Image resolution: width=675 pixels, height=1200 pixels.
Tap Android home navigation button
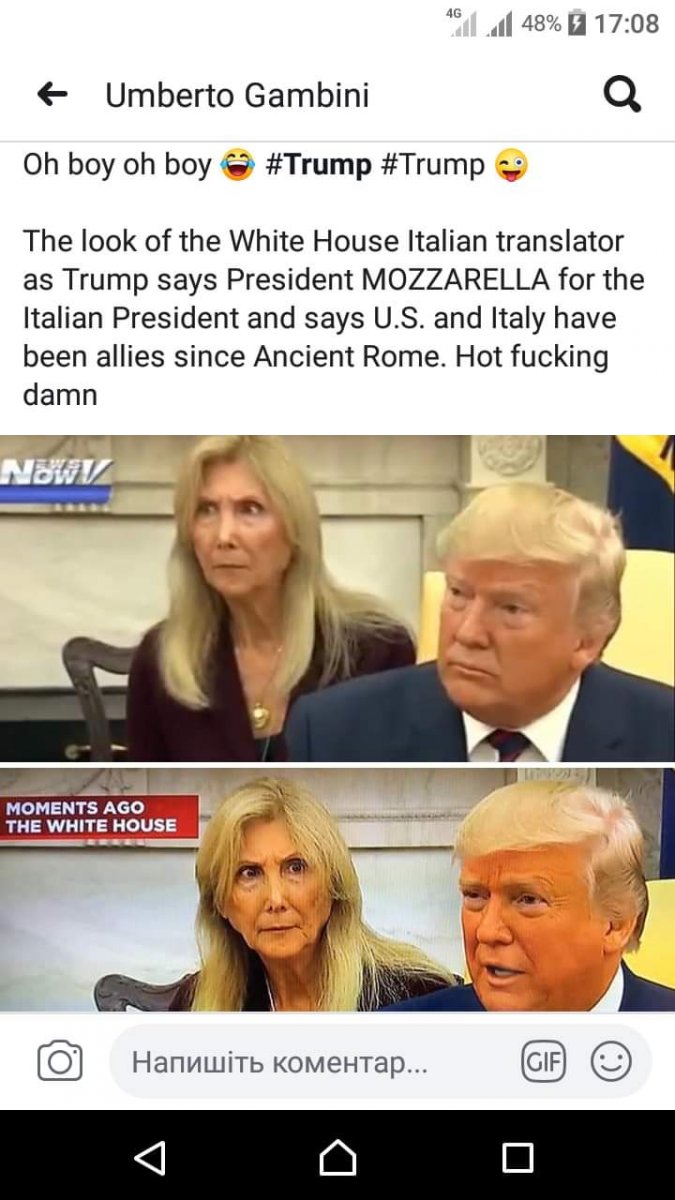pyautogui.click(x=337, y=1157)
